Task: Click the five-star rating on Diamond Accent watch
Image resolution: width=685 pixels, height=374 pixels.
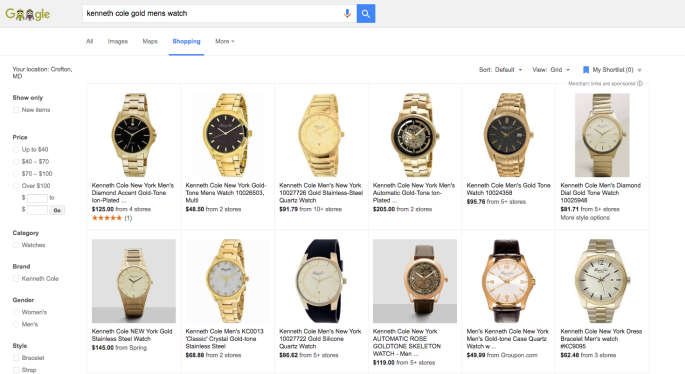Action: (x=107, y=218)
